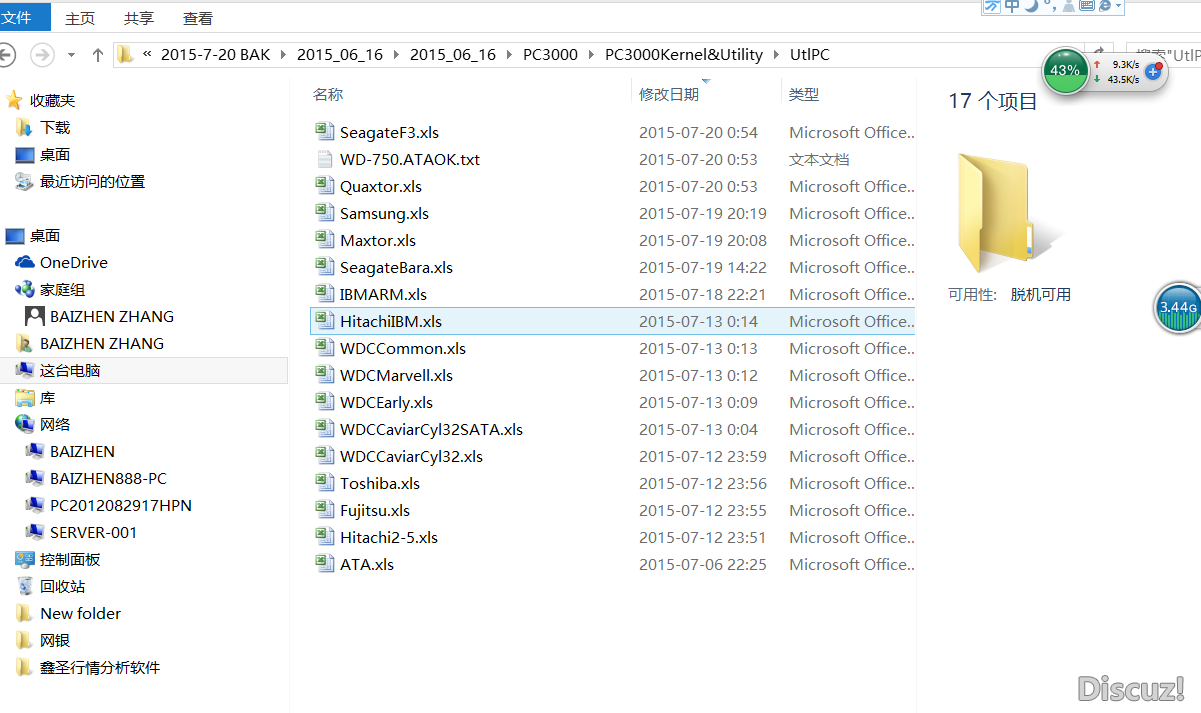Viewport: 1201px width, 713px height.
Task: Click the blue 3.44G floating ball
Action: click(x=1177, y=308)
